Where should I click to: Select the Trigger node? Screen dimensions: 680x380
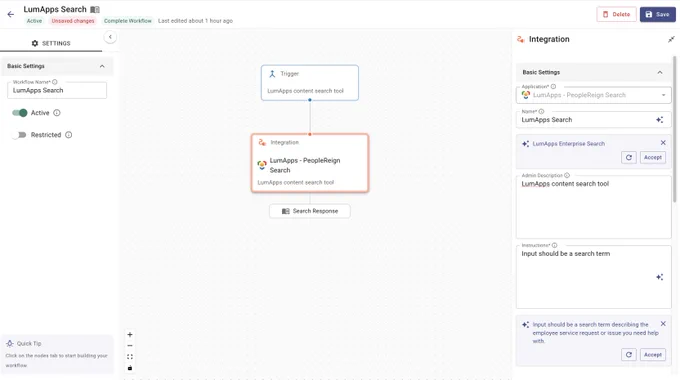click(310, 82)
